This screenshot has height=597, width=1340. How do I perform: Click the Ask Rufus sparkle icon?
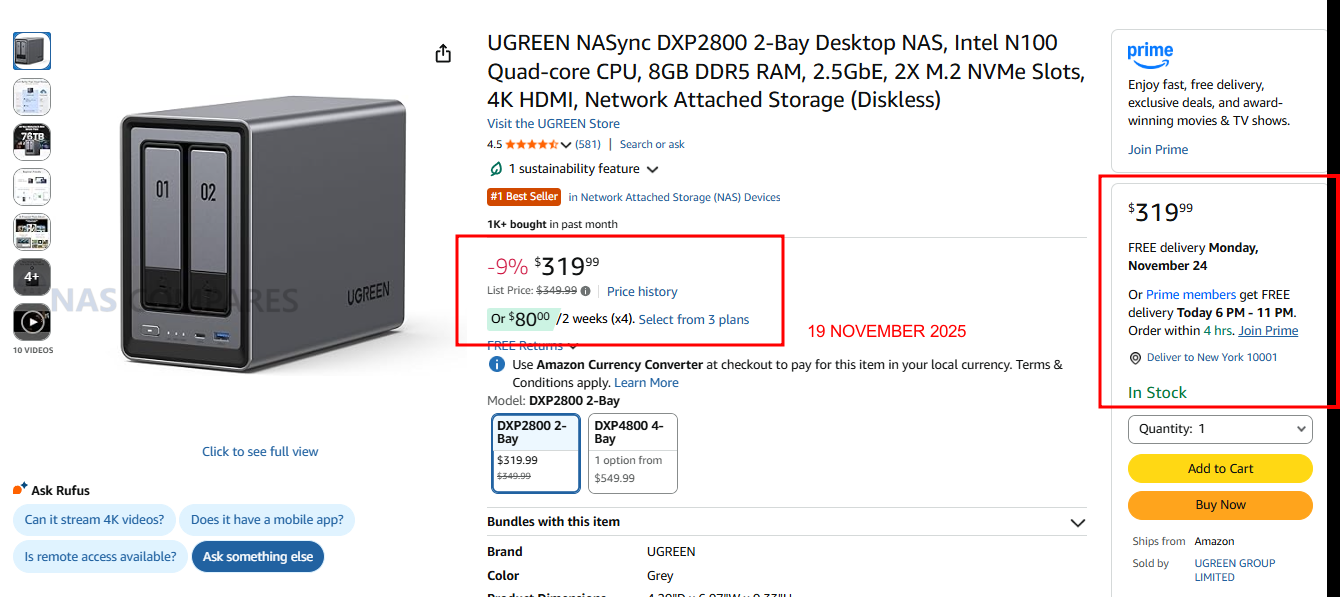point(20,490)
